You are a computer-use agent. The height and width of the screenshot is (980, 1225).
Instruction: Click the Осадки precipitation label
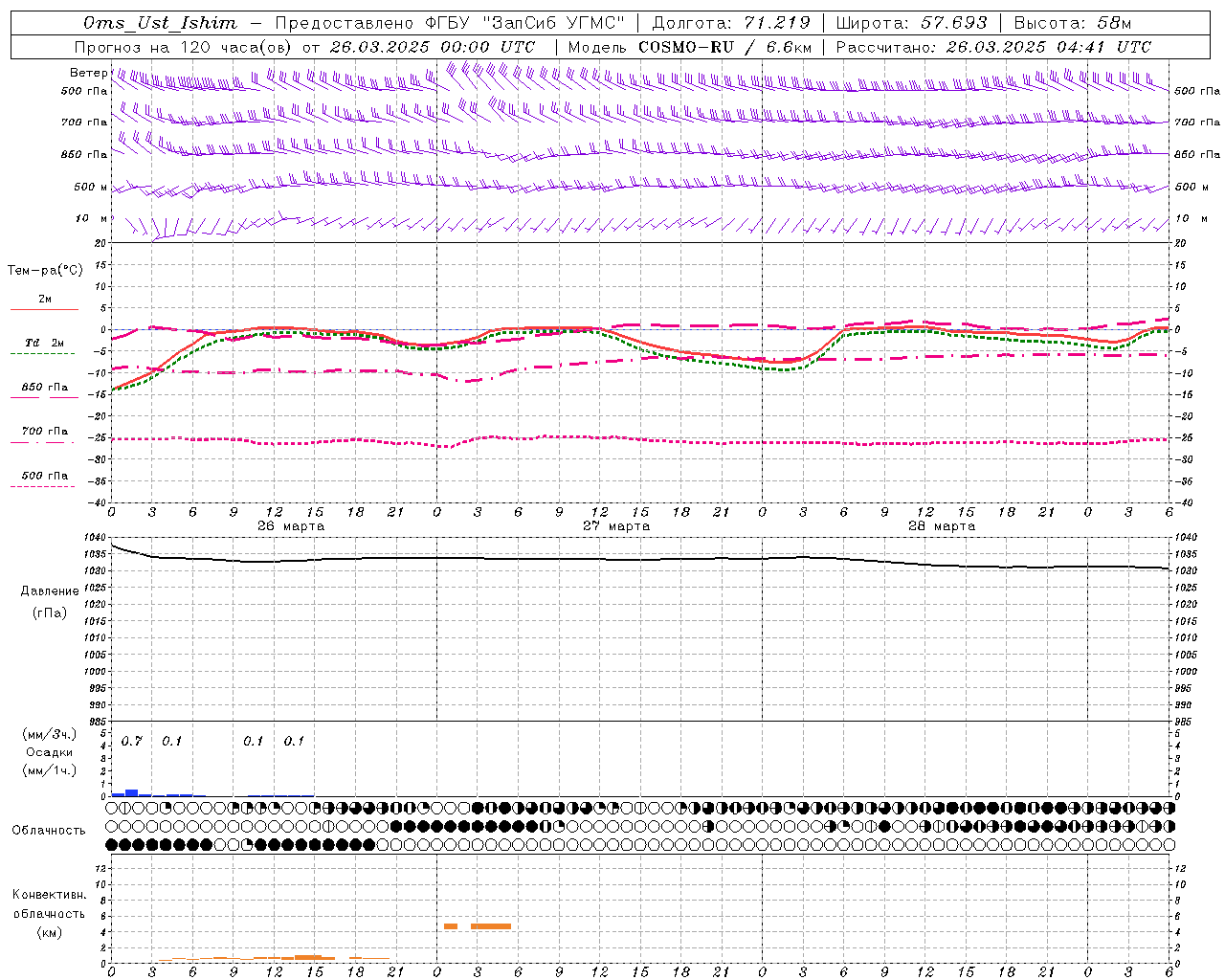coord(50,752)
